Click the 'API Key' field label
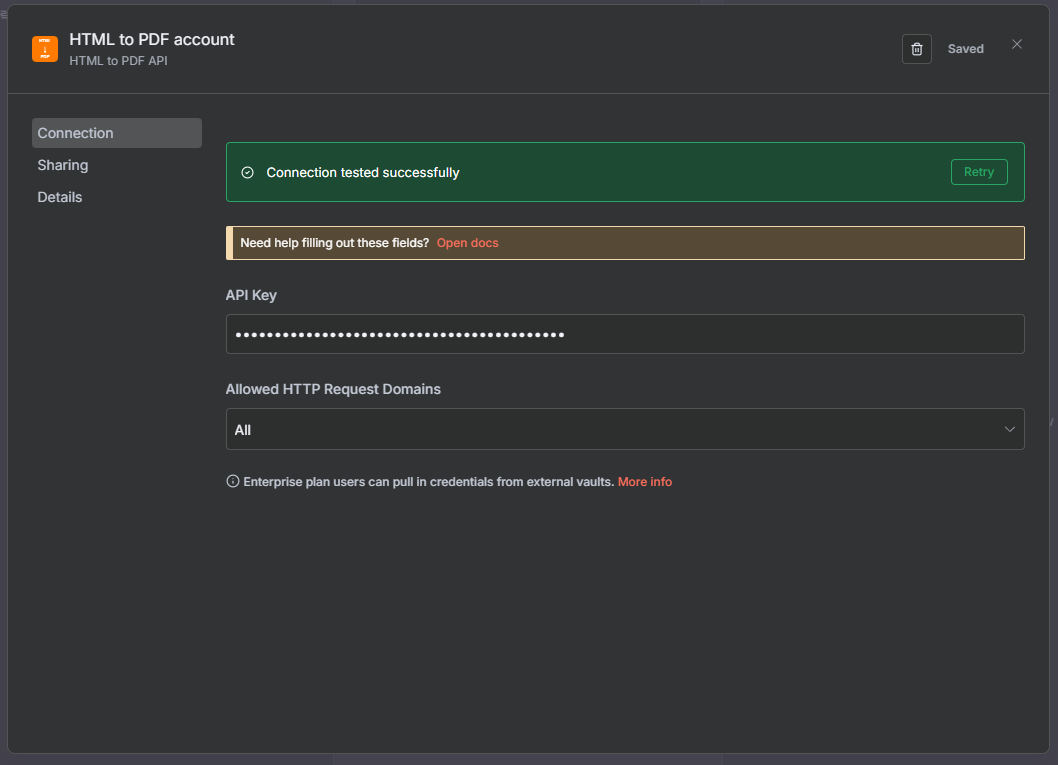The height and width of the screenshot is (765, 1058). coord(251,295)
